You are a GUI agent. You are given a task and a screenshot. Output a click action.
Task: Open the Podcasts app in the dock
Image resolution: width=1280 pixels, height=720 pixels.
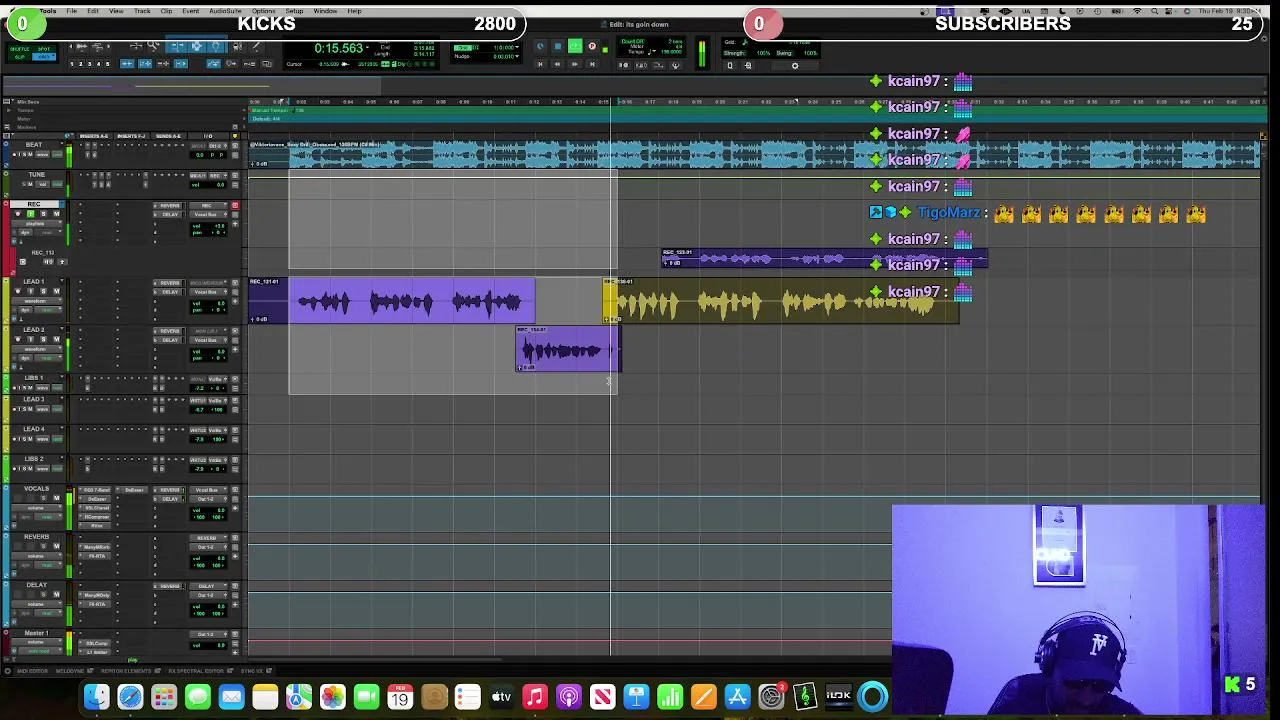pos(569,697)
